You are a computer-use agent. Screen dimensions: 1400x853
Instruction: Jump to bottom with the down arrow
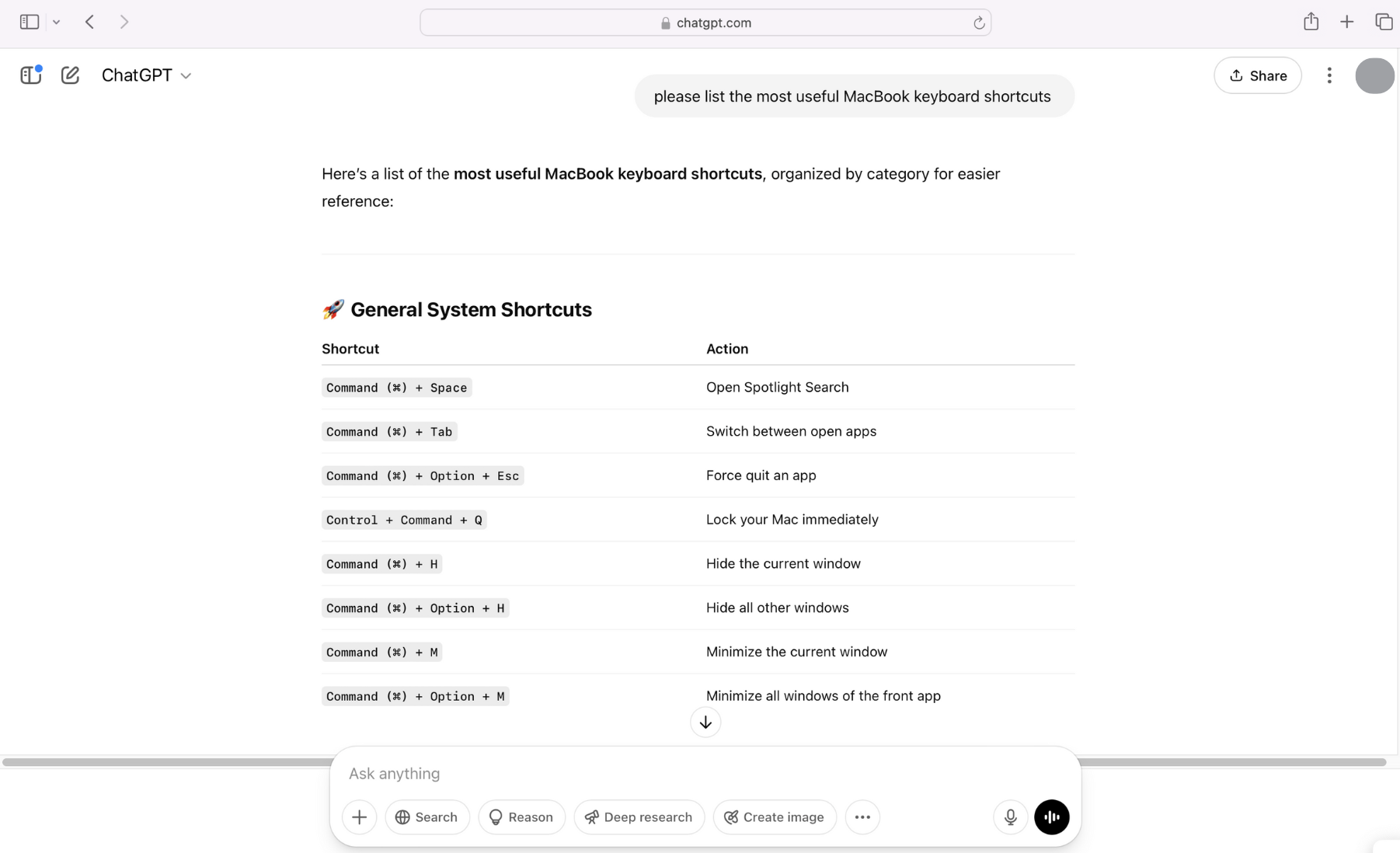(705, 722)
